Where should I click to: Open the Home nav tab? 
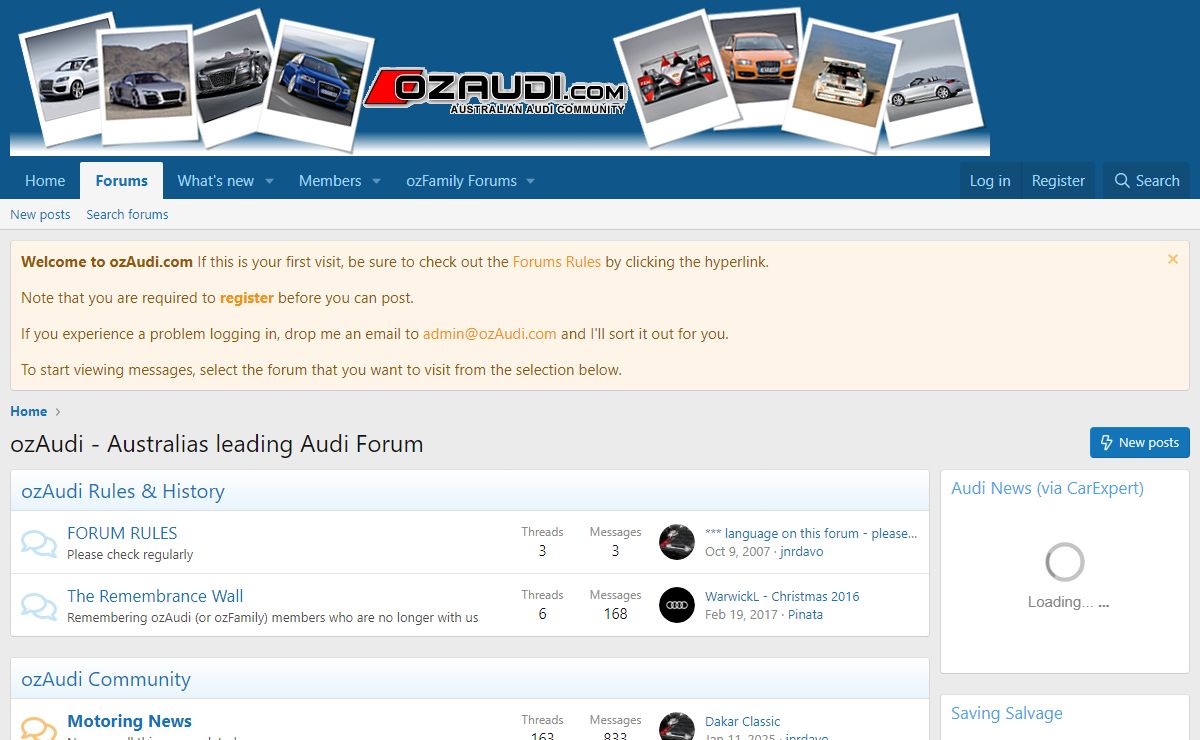click(45, 181)
